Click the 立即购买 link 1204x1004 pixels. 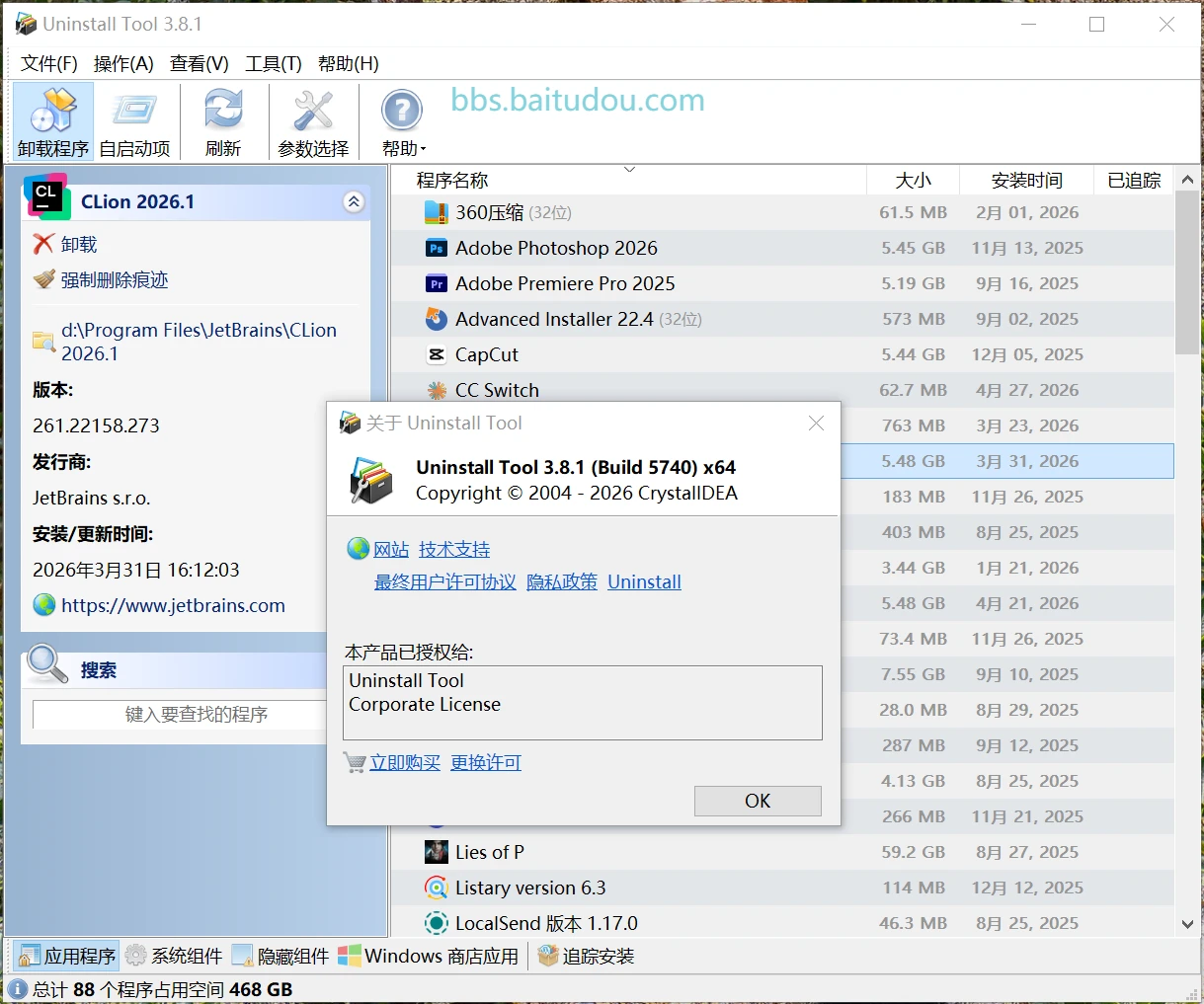(x=405, y=762)
